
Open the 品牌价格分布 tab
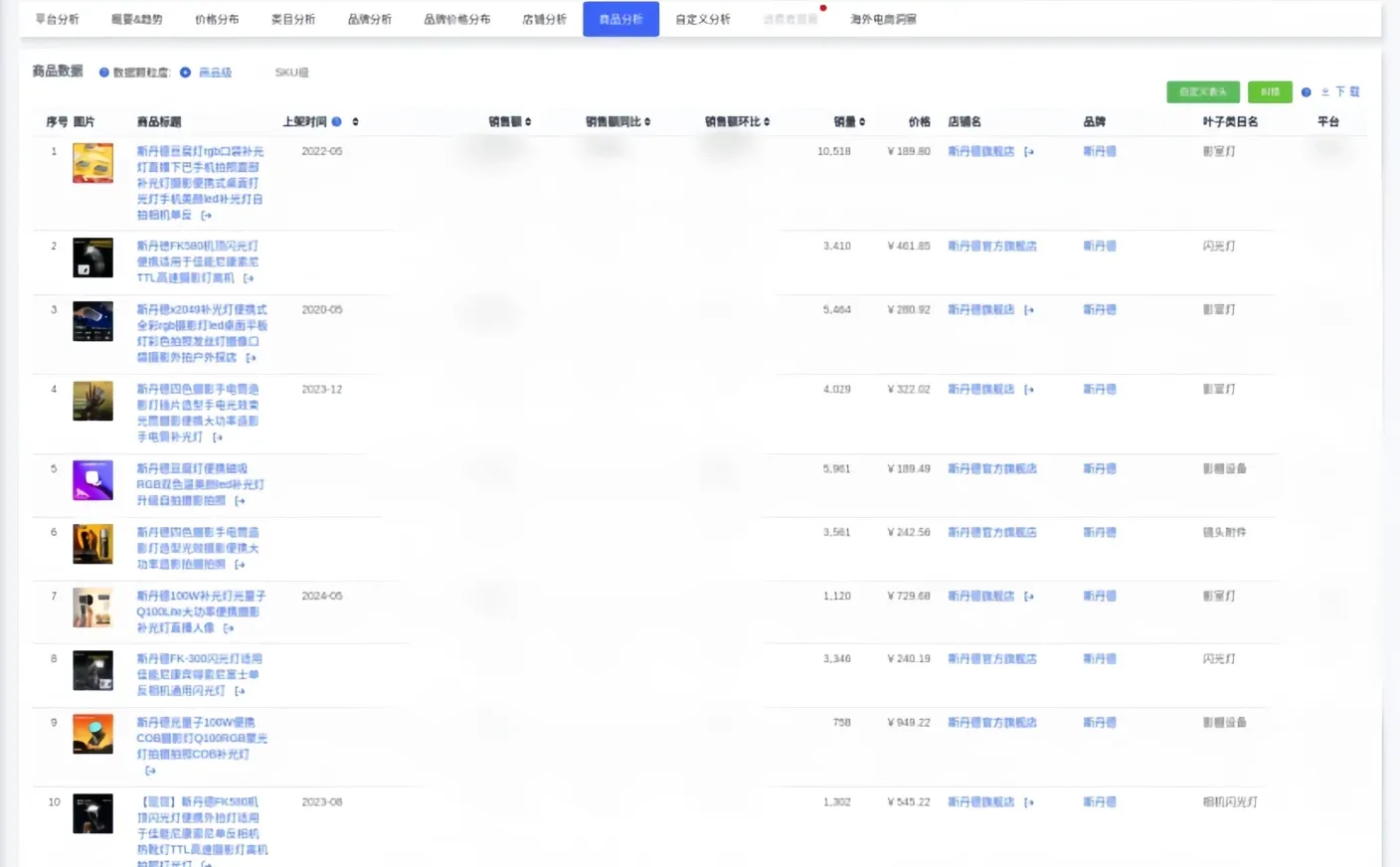click(457, 19)
